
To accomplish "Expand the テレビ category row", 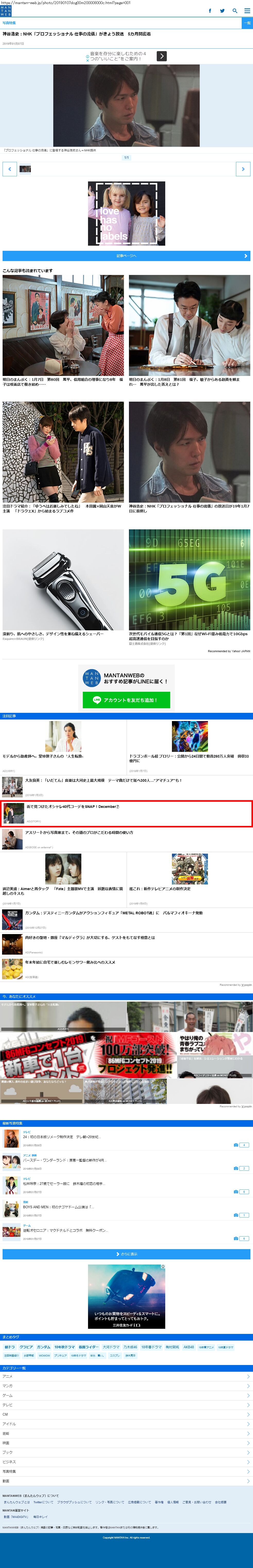I will pyautogui.click(x=126, y=1405).
